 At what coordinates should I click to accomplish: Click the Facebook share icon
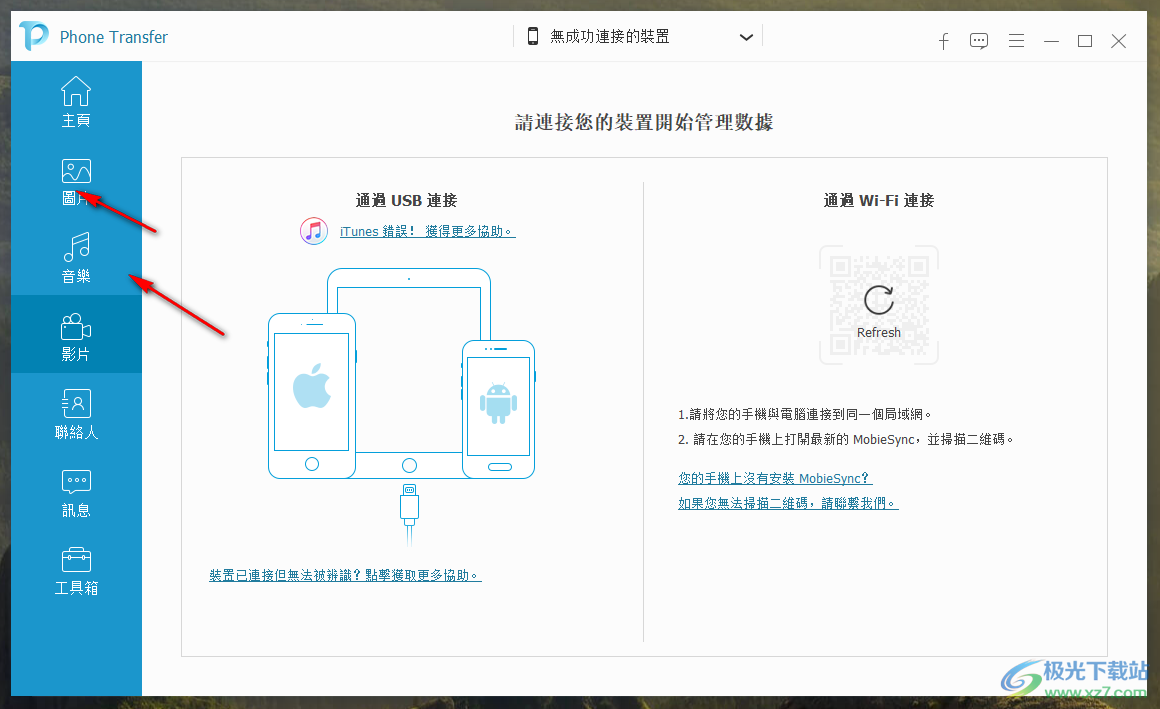tap(943, 41)
